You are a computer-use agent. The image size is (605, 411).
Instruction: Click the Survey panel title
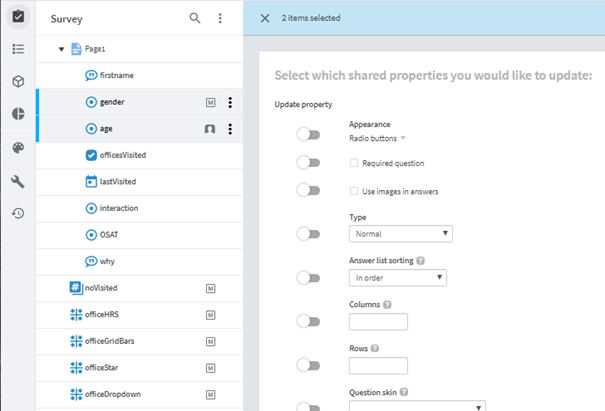click(66, 19)
